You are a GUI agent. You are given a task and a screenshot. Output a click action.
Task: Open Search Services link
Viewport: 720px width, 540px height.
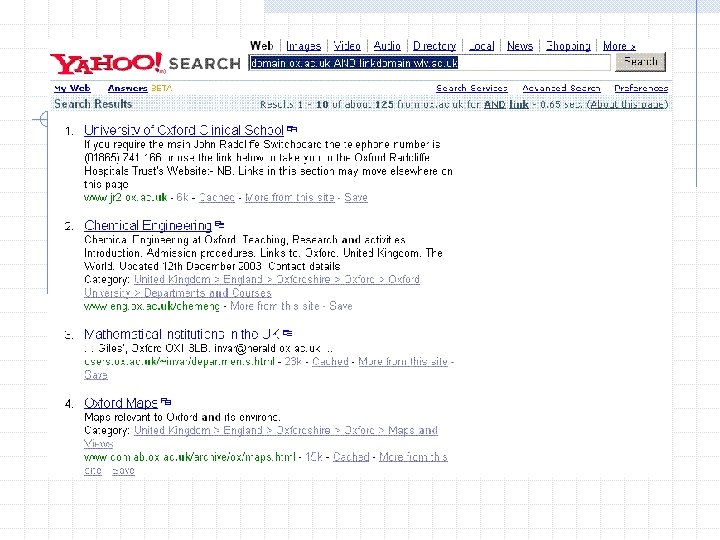point(472,88)
